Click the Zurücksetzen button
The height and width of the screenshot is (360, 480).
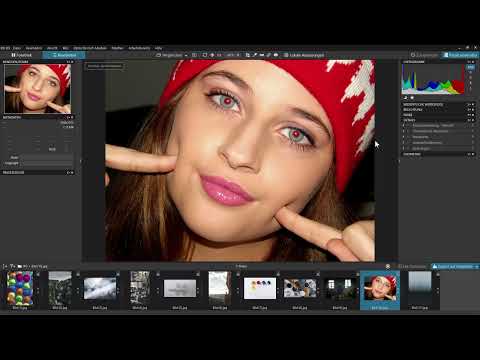click(424, 55)
